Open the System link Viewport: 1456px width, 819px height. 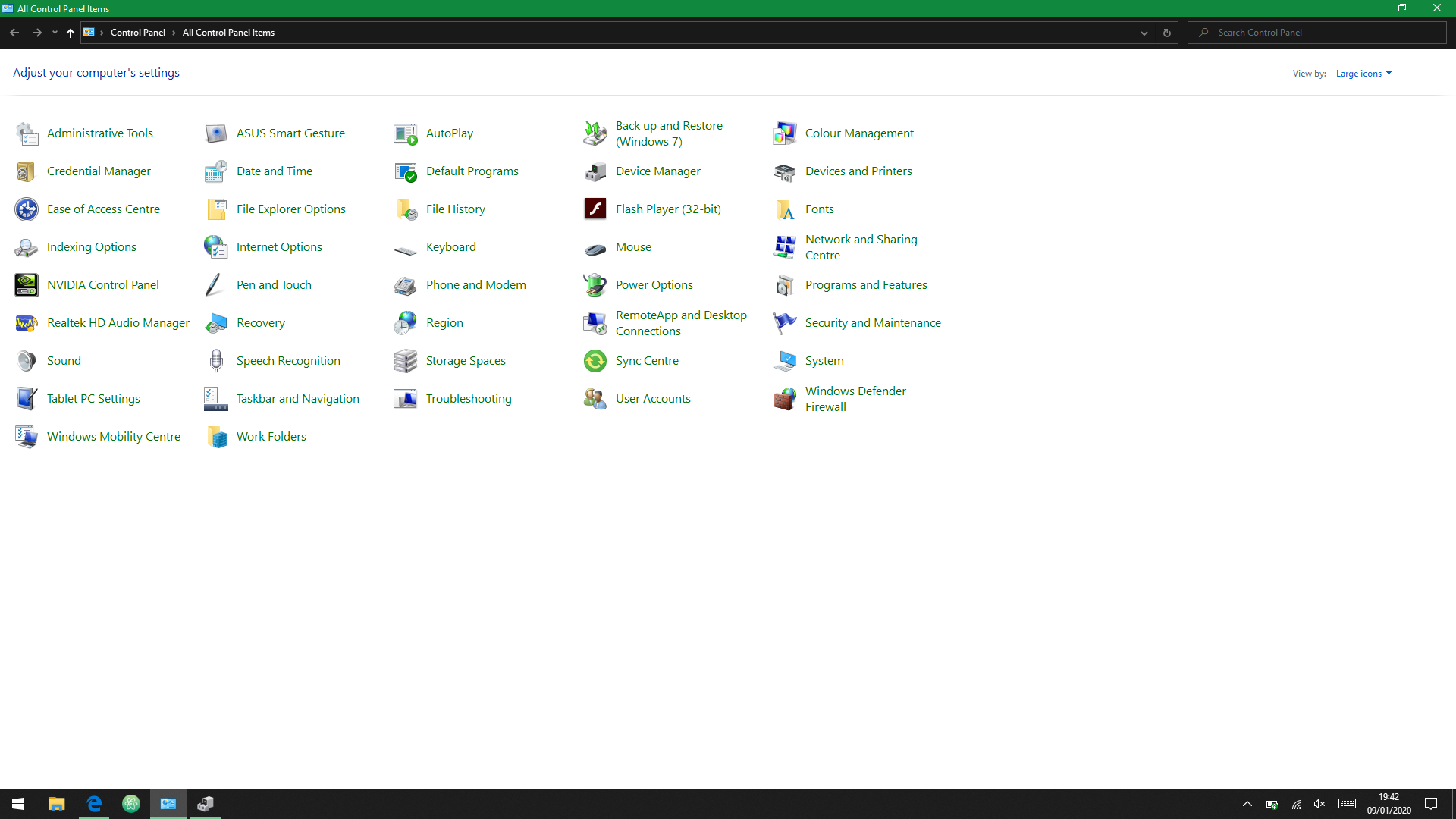pyautogui.click(x=824, y=361)
